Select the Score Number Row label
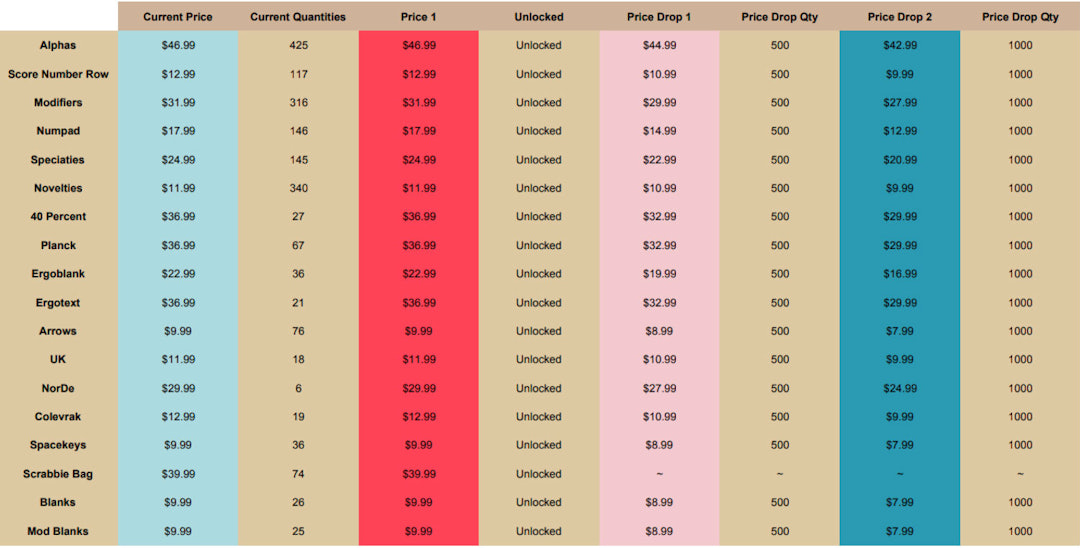This screenshot has height=548, width=1080. tap(58, 74)
